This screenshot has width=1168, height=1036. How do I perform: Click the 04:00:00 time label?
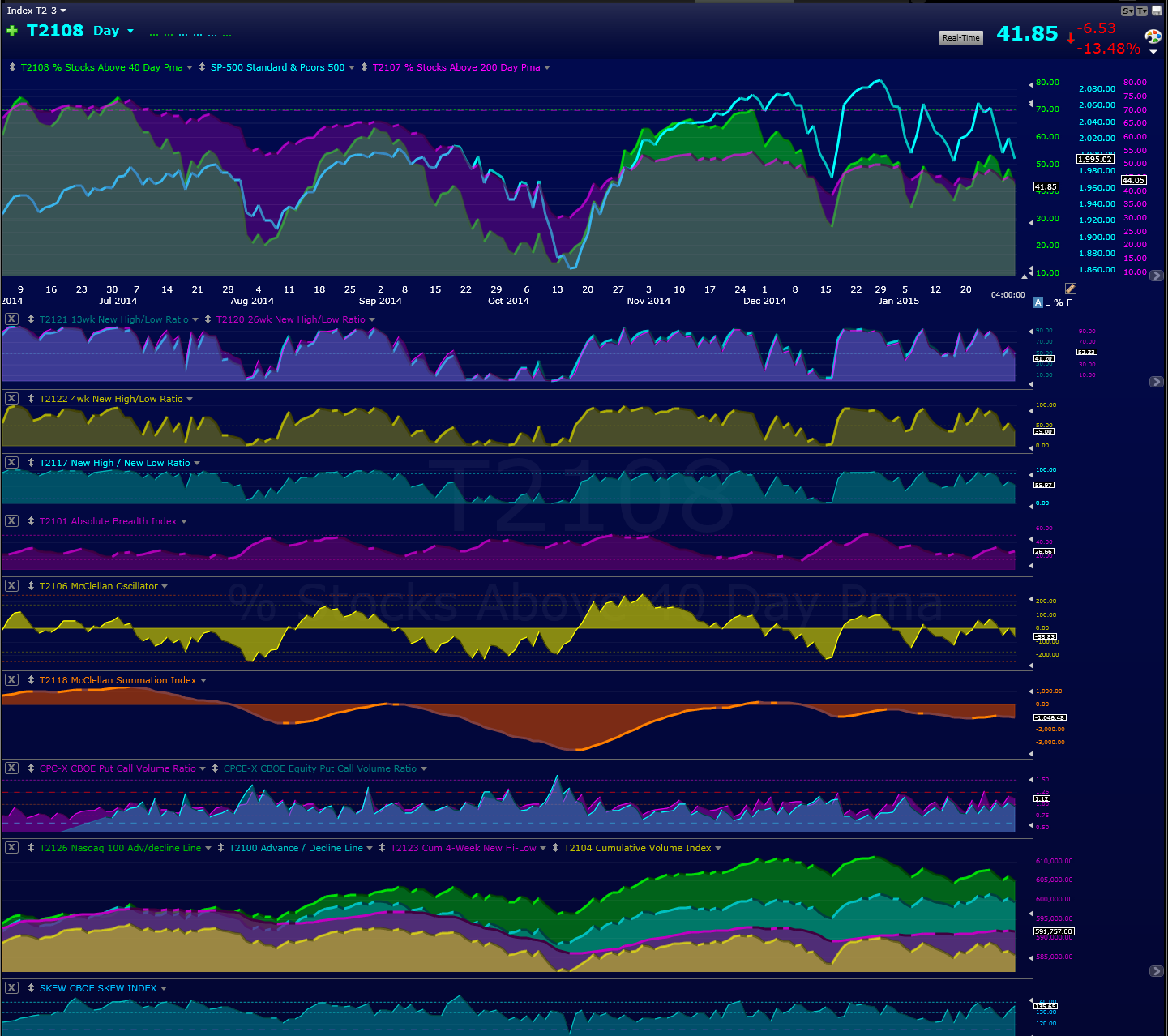point(1008,295)
